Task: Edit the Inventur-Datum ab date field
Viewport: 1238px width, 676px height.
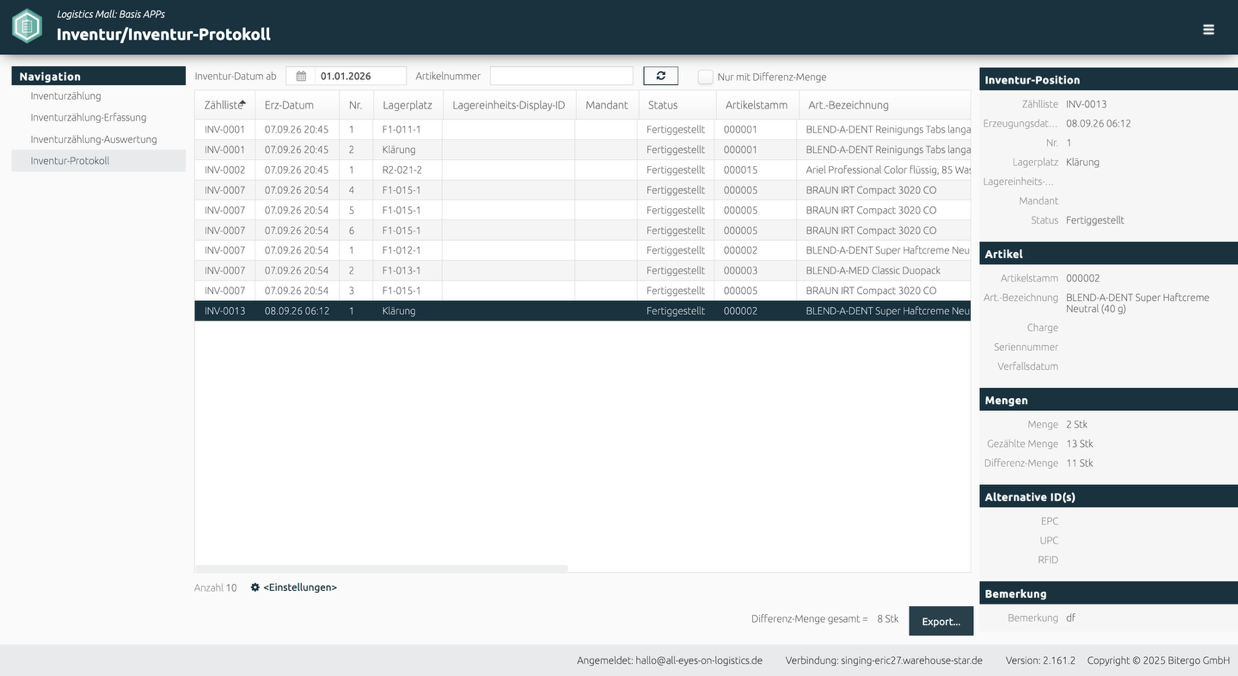Action: 360,76
